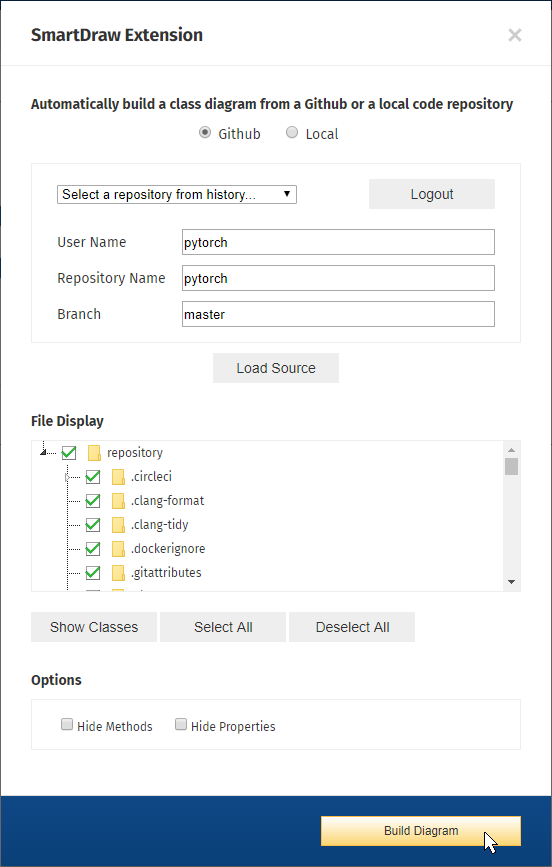Screen dimensions: 552x867
Task: Expand the .circleci folder node
Action: (67, 477)
